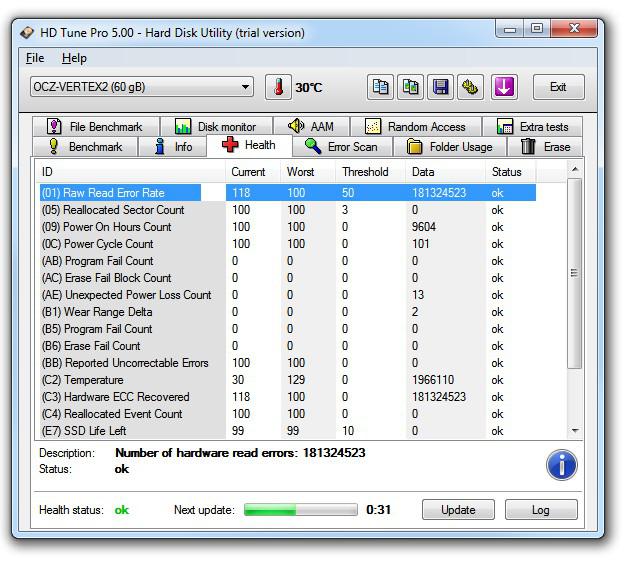Select the Unexpected Power Loss Count row
627x564 pixels.
click(288, 295)
